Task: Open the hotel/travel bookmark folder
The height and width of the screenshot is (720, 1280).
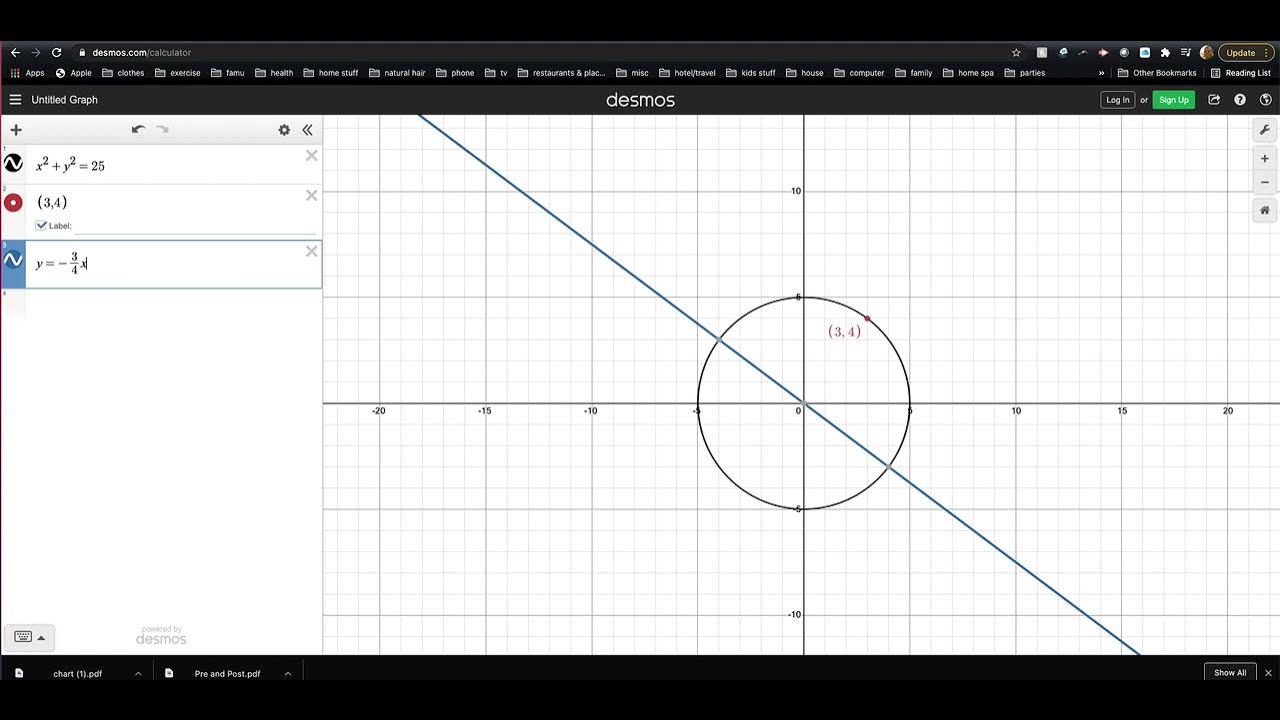Action: 687,73
